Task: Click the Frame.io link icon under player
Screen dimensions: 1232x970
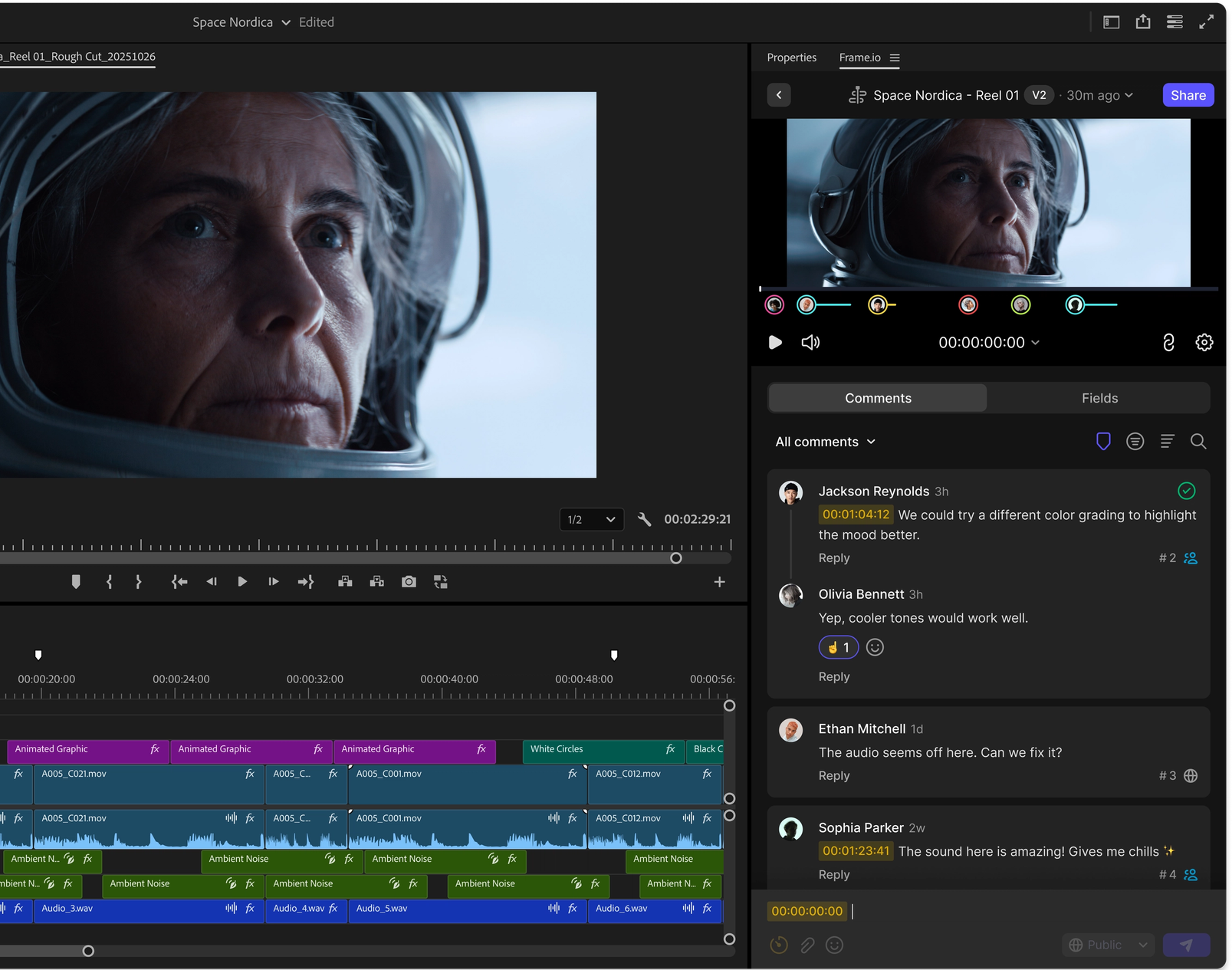Action: point(1168,343)
